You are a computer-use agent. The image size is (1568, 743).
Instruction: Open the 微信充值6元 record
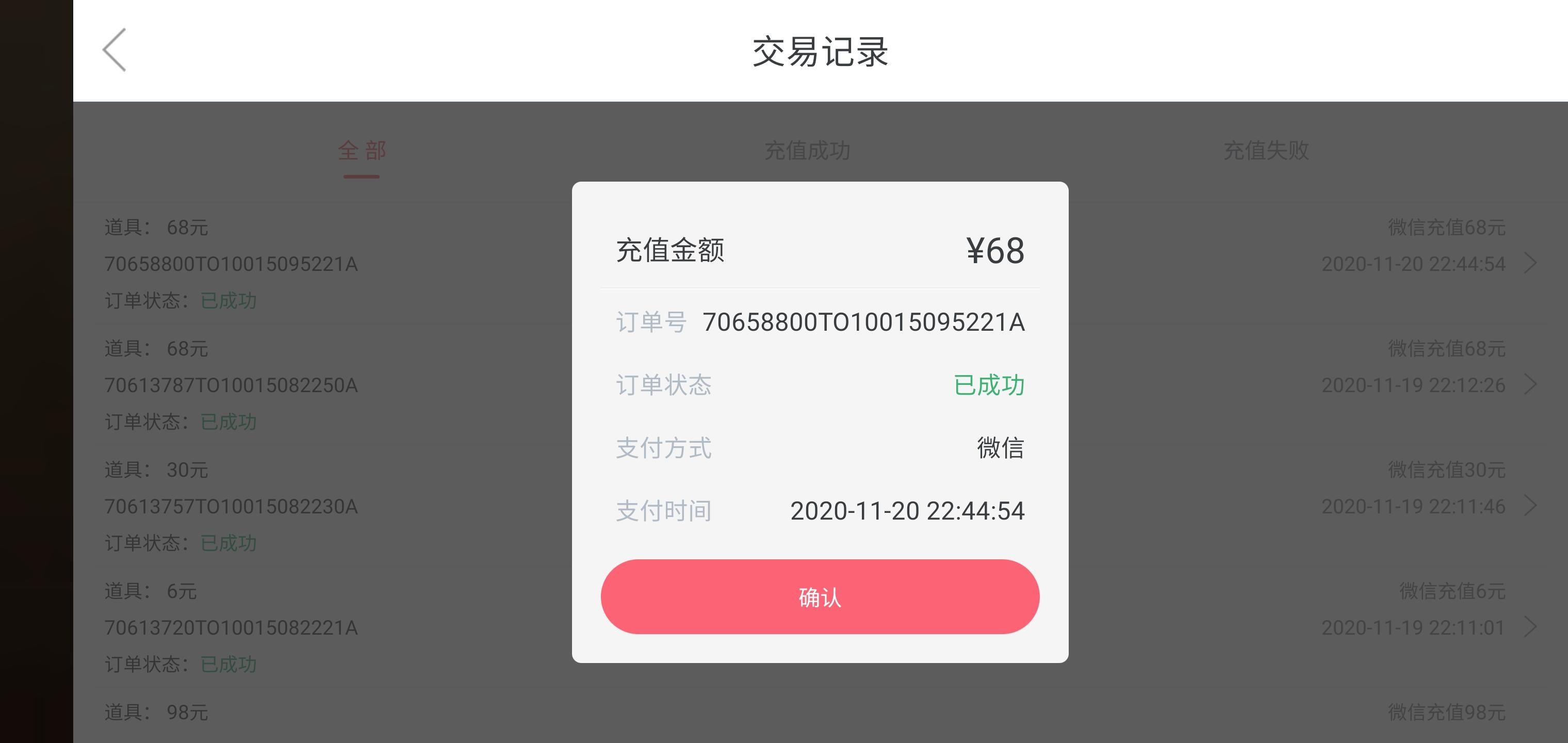[x=1452, y=591]
